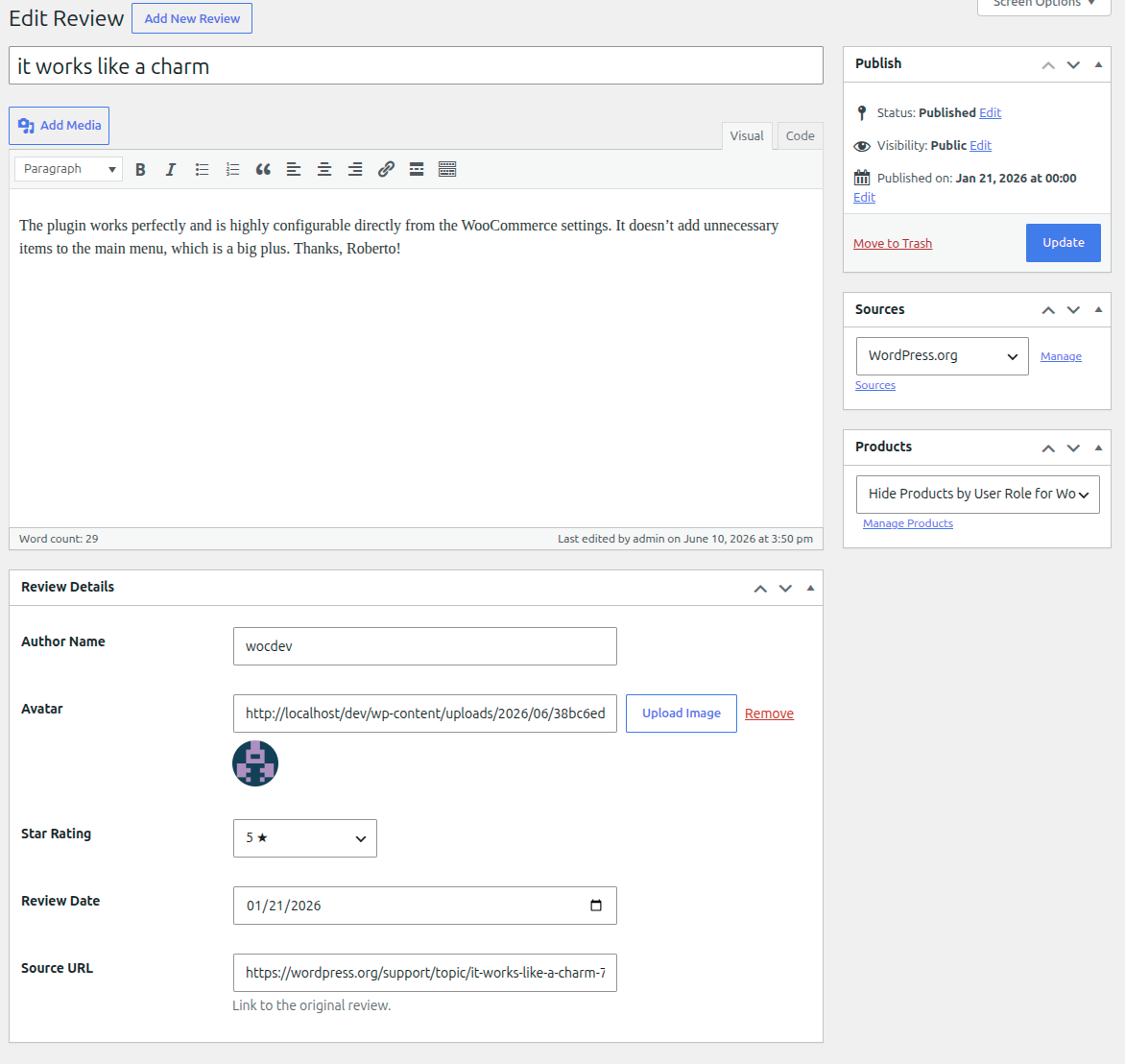Insert Read More tag
1125x1064 pixels.
tap(417, 169)
